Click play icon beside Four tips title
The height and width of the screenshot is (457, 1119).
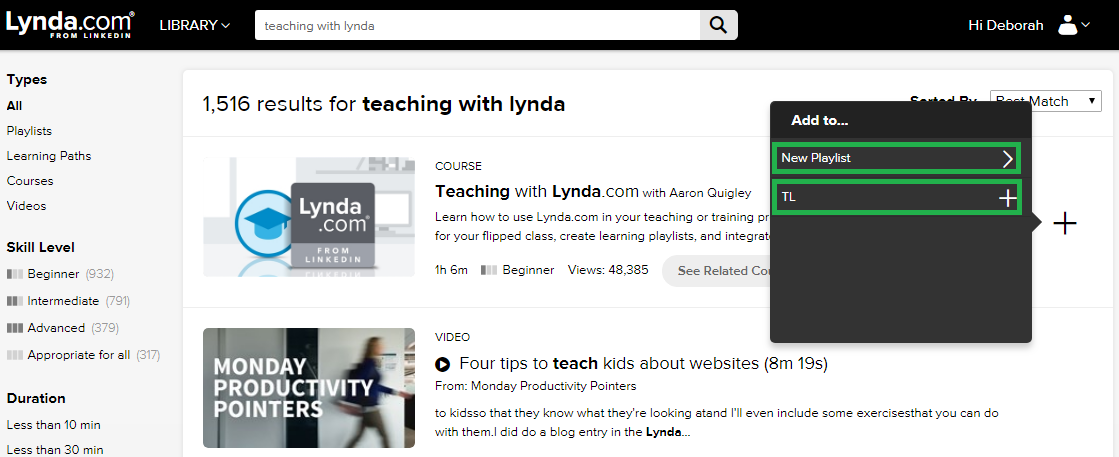(442, 364)
